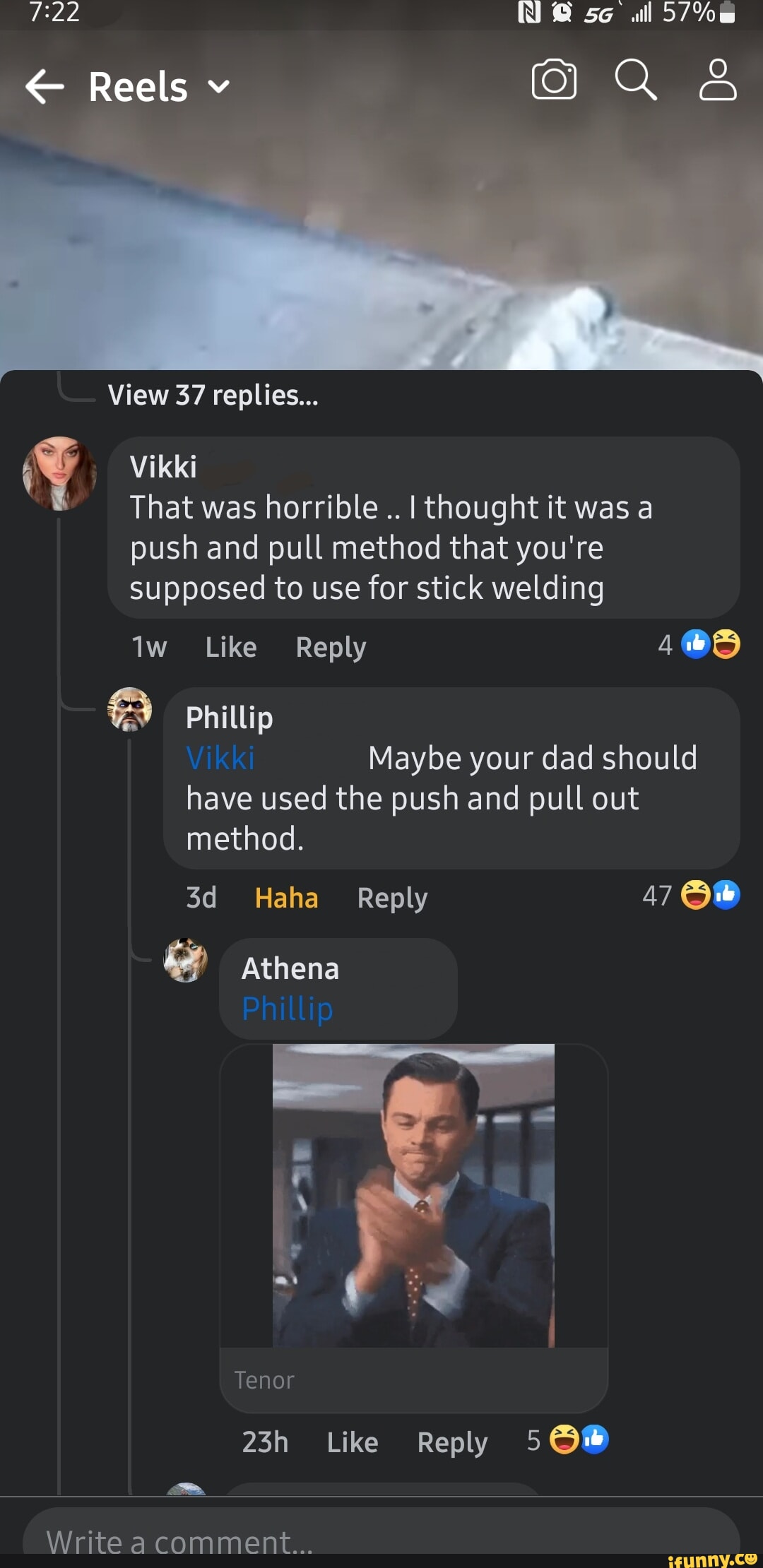Screen dimensions: 763x1568
Task: Expand View 37 replies thread
Action: (x=212, y=396)
